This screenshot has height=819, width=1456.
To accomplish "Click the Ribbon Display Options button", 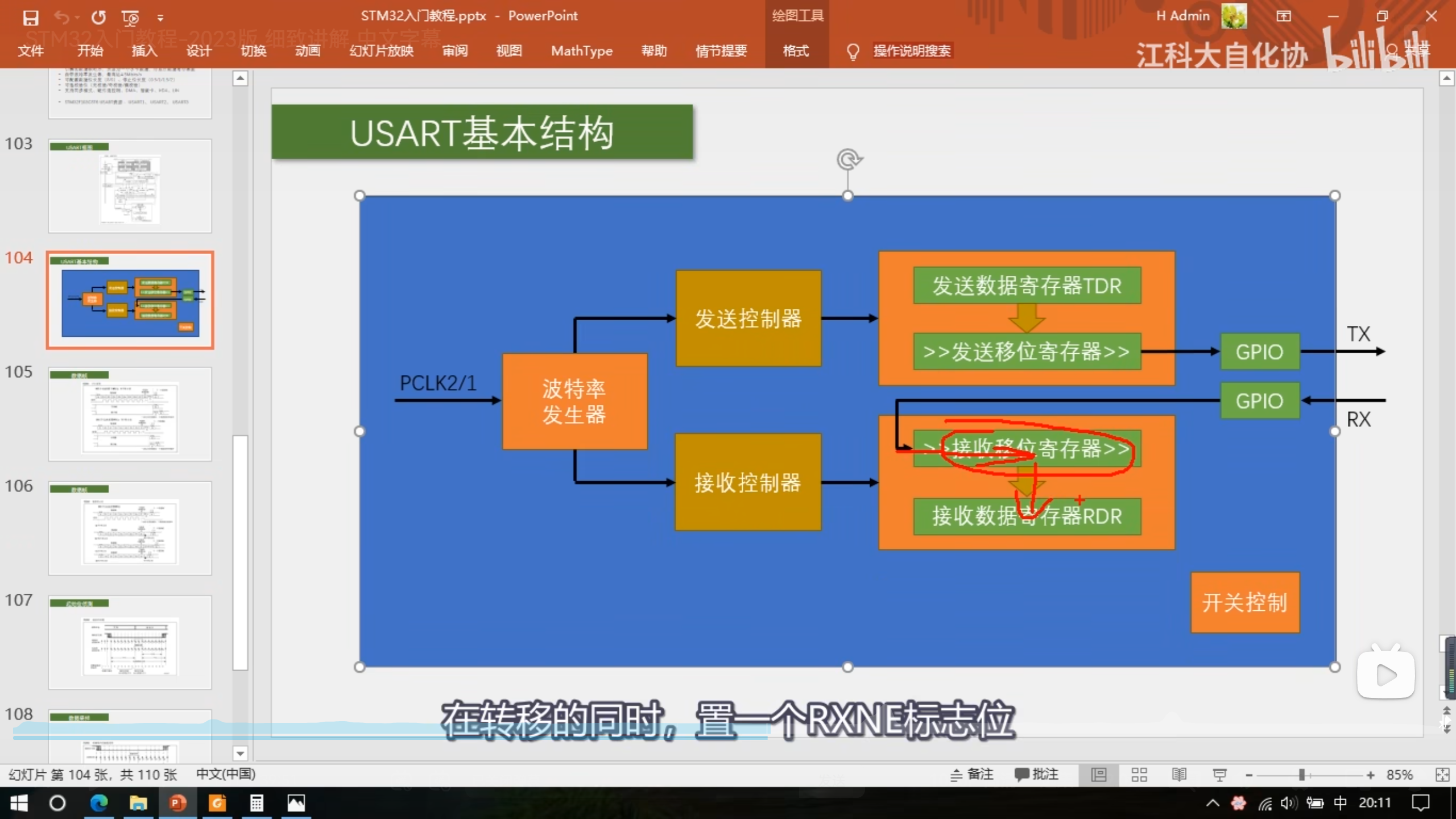I will (1284, 16).
